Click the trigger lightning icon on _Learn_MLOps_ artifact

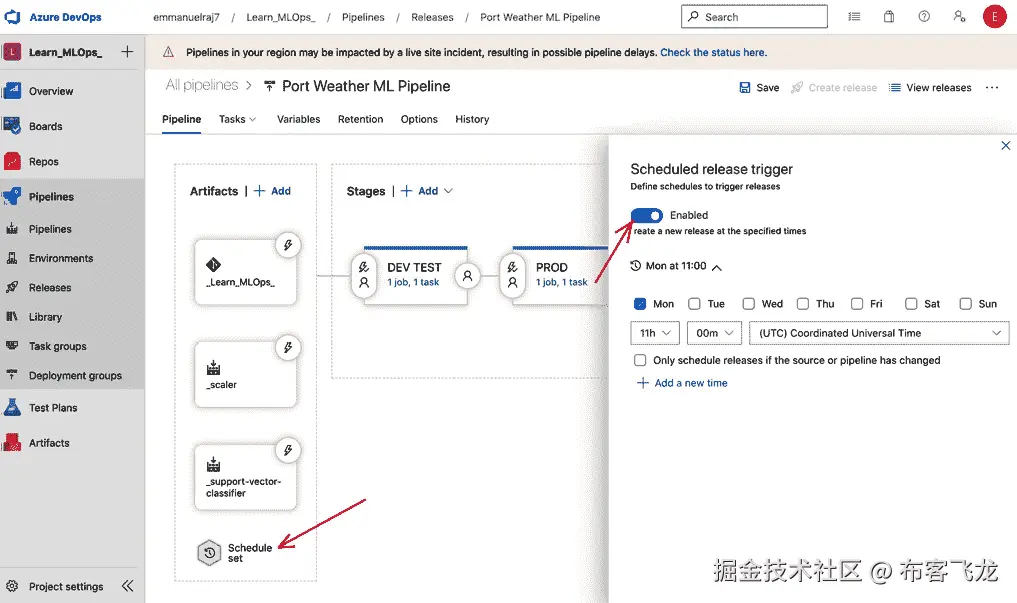[x=288, y=245]
